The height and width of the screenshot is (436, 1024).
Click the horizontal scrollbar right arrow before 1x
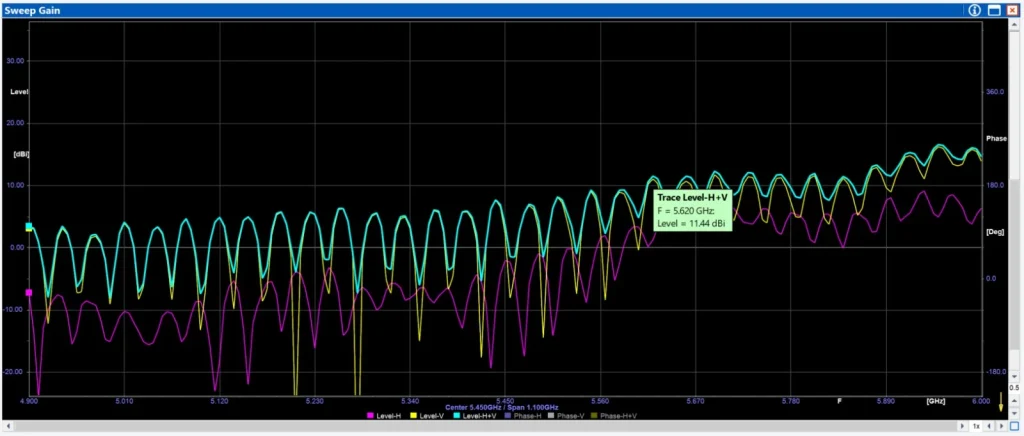pos(963,426)
